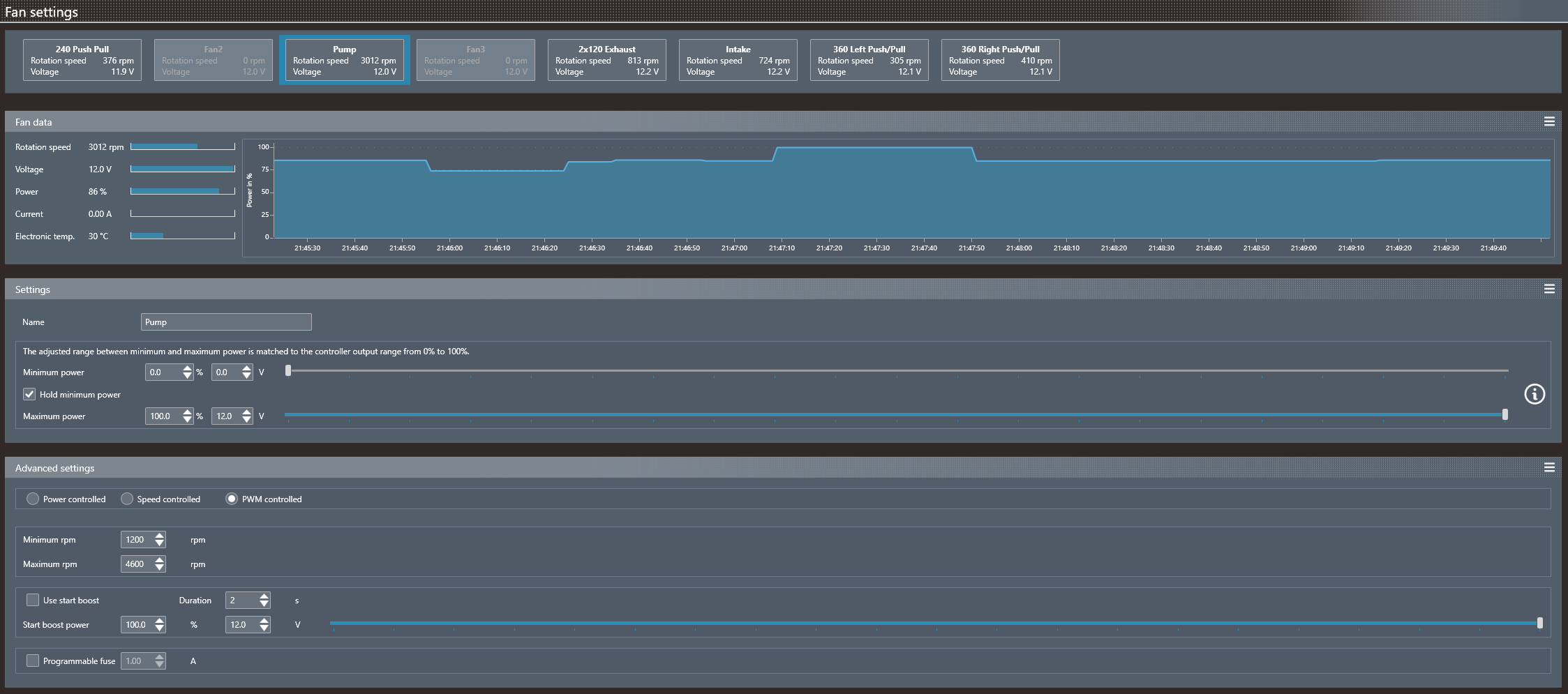The image size is (1568, 694).
Task: Open the Fan data panel hamburger menu
Action: tap(1549, 121)
